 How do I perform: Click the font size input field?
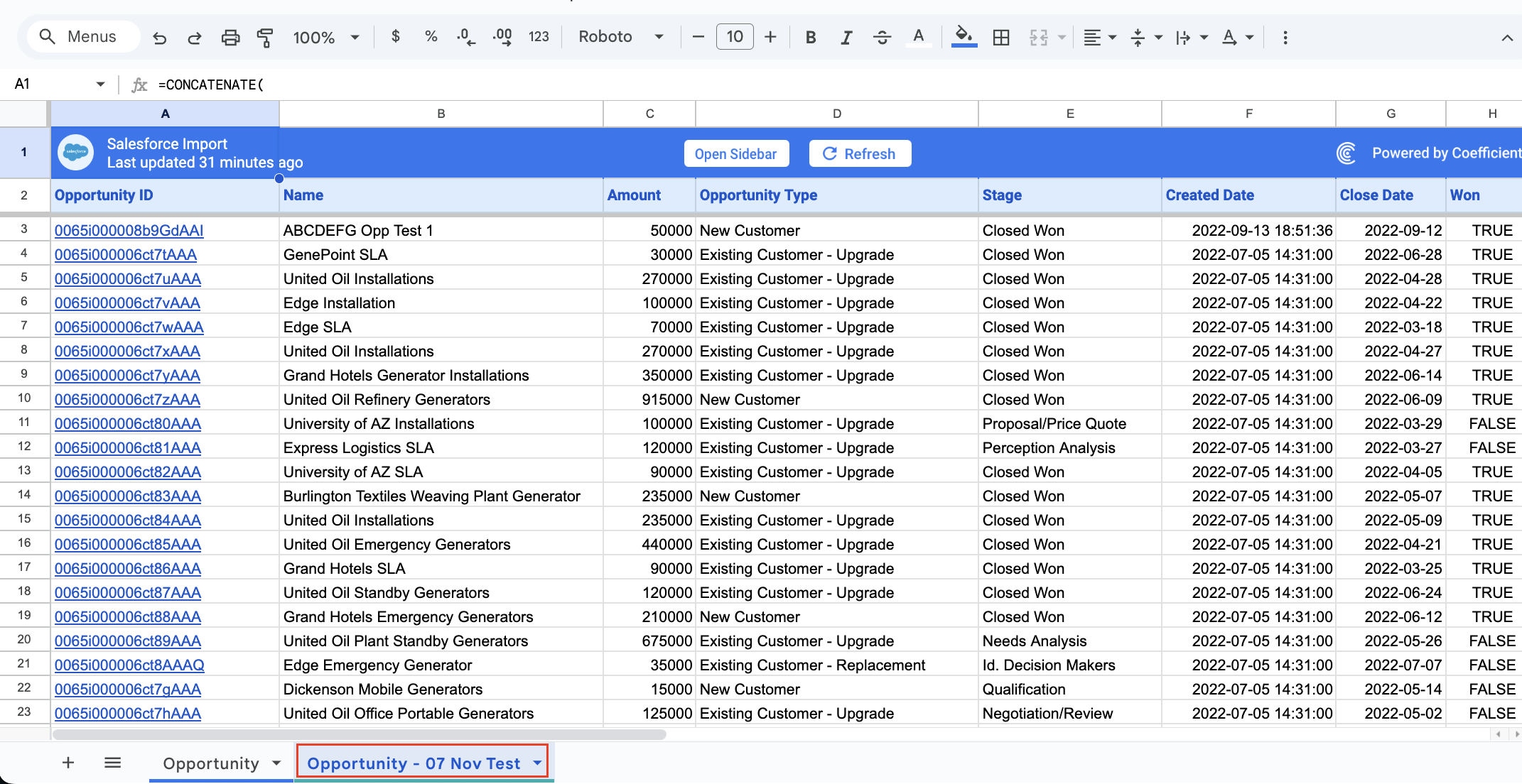point(735,37)
